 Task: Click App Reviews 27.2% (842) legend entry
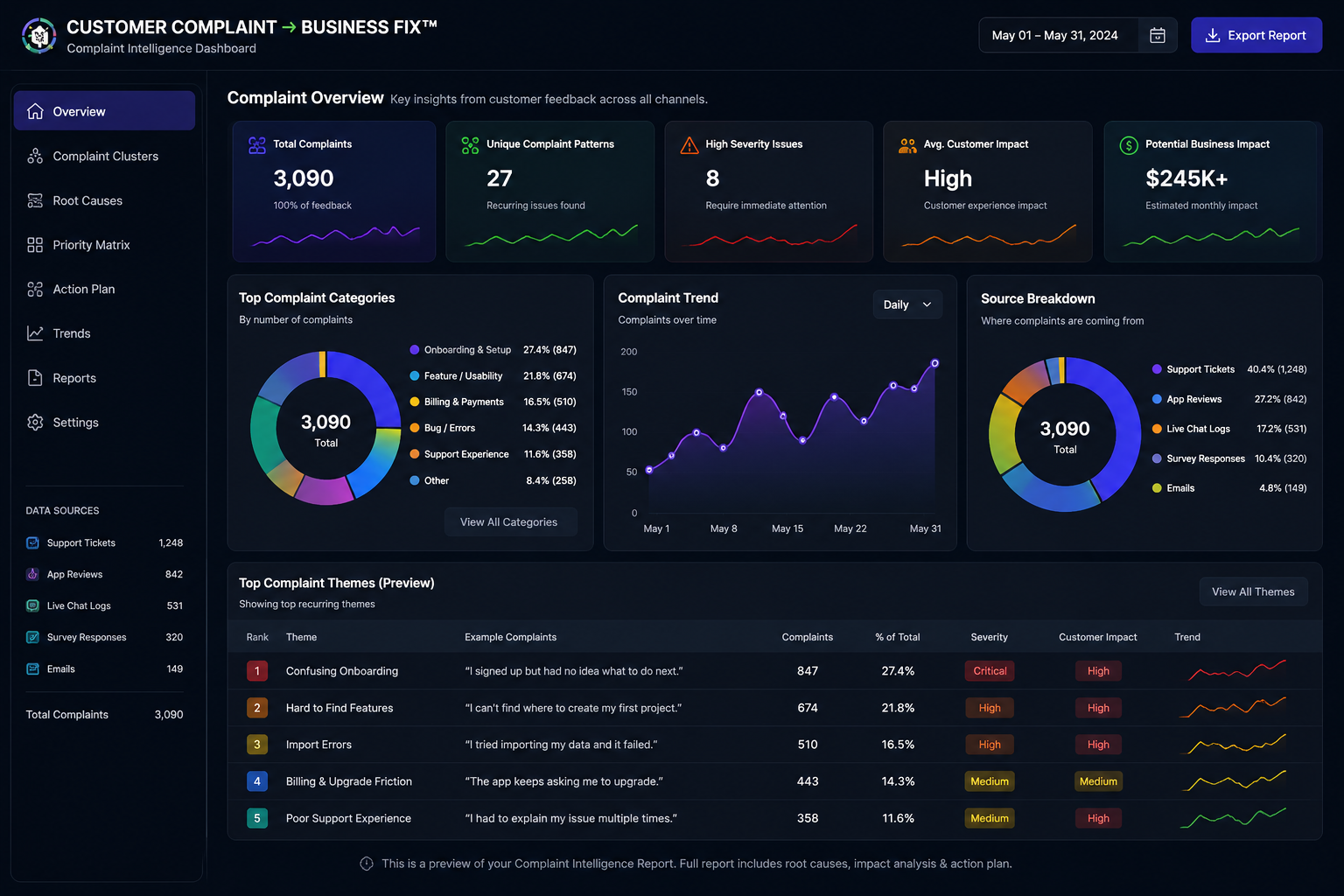tap(1229, 399)
